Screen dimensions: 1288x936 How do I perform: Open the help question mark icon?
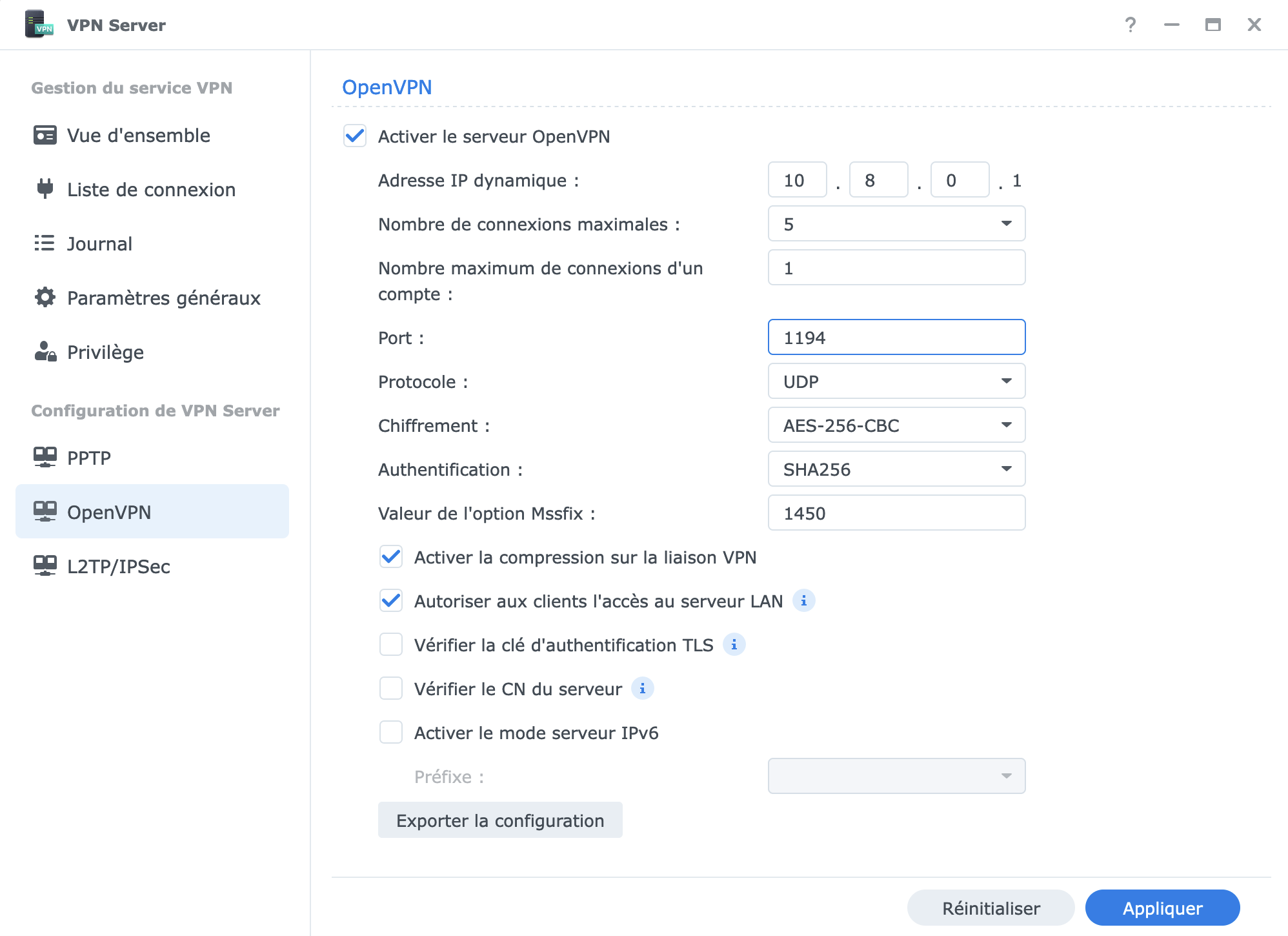click(1130, 25)
